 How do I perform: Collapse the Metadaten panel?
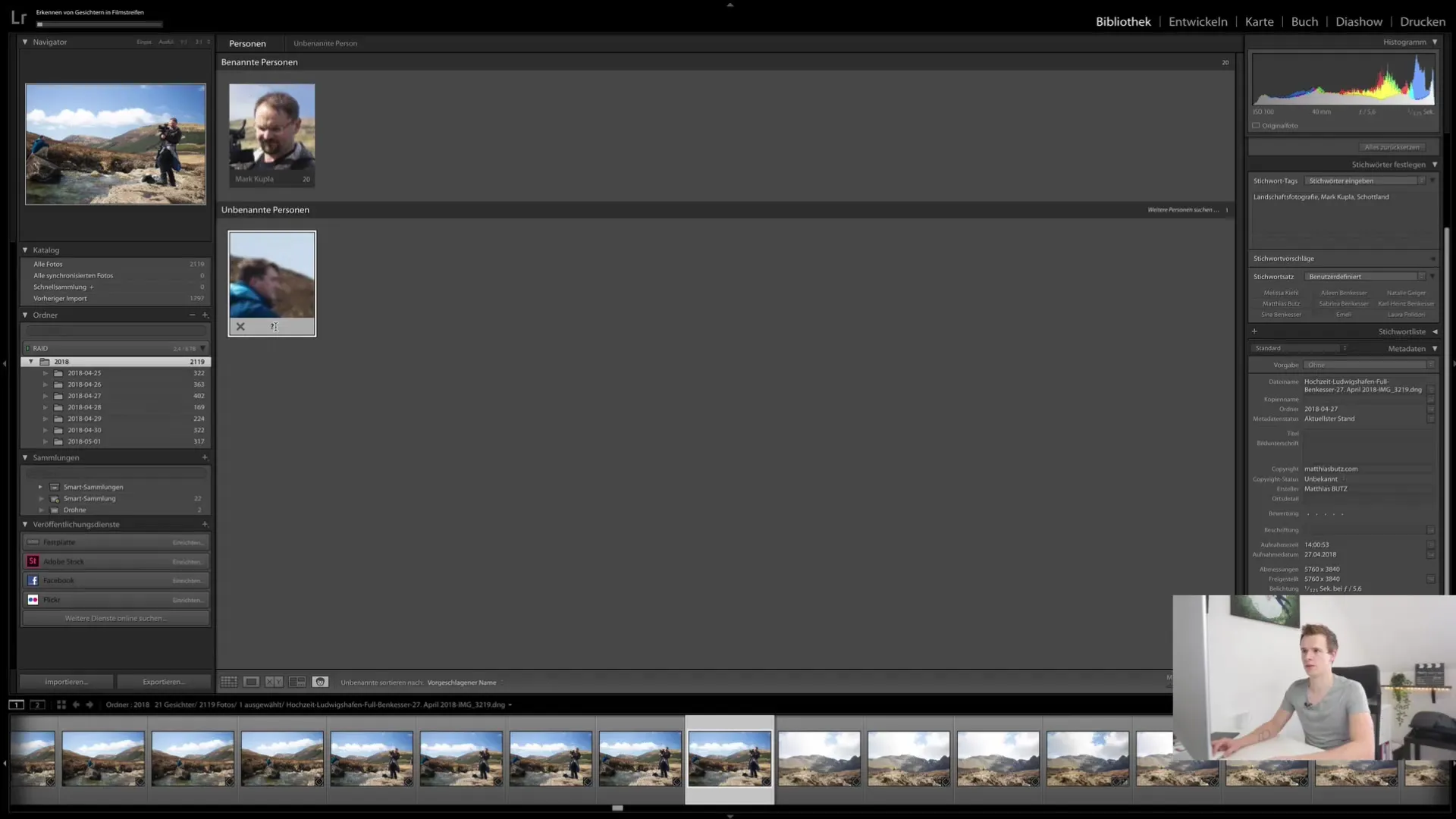point(1435,348)
